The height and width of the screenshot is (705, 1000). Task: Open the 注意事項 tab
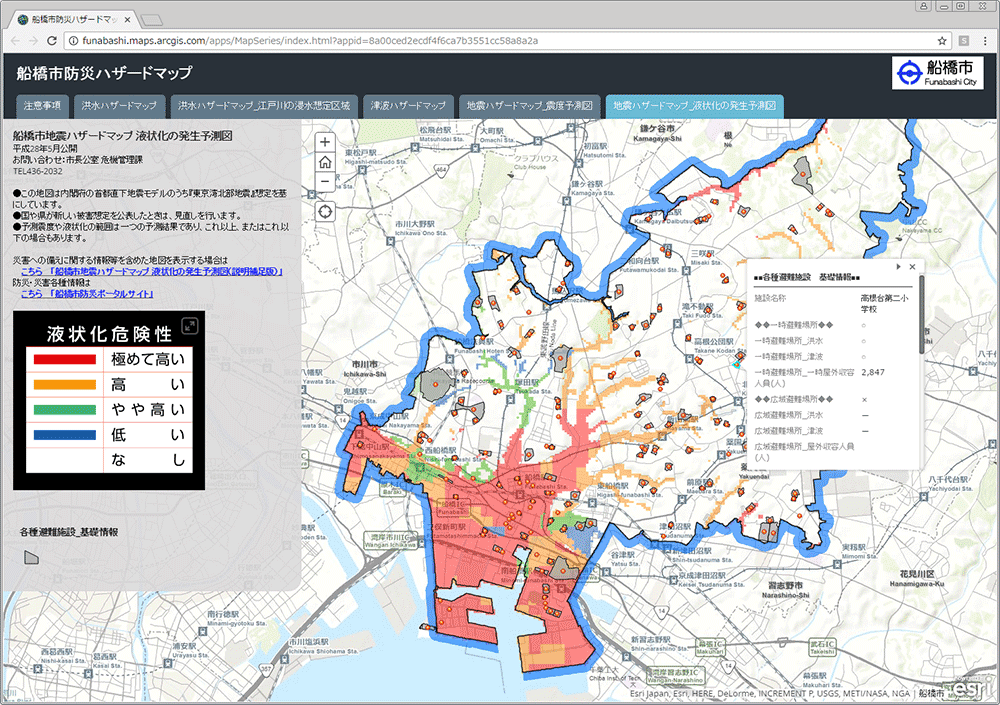tap(42, 105)
